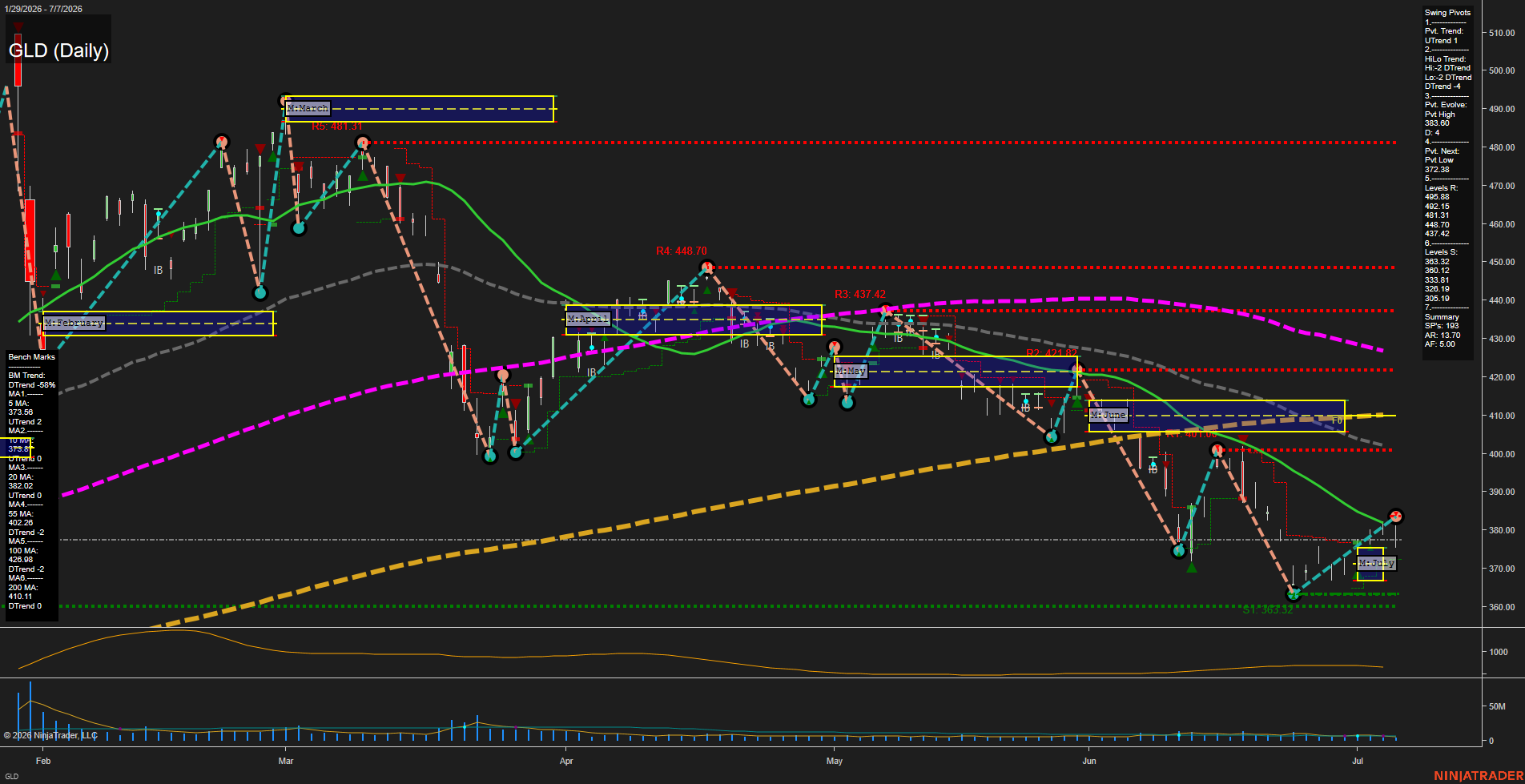Click the Jul label on the time axis
1525x784 pixels.
tap(1358, 761)
